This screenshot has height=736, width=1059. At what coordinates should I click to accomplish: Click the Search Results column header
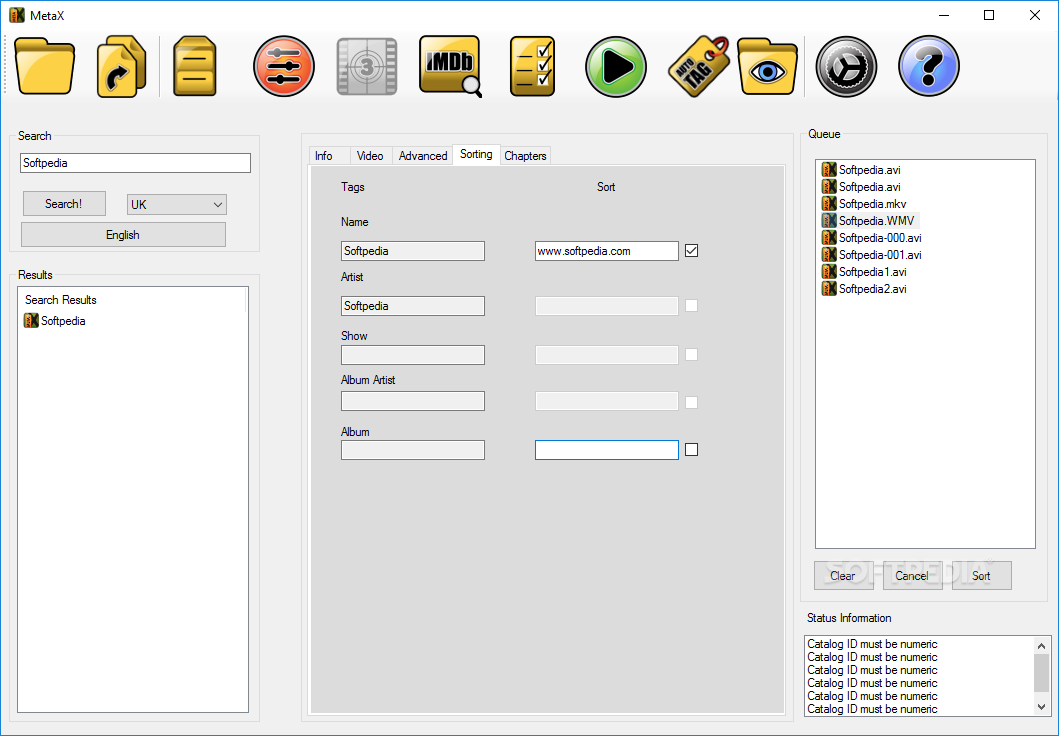pos(132,300)
